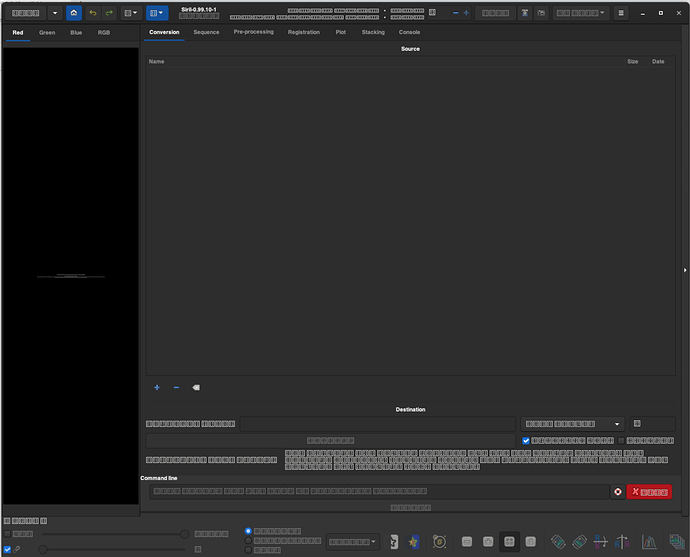The width and height of the screenshot is (690, 557).
Task: Open the histogram transformation icon
Action: pos(649,542)
